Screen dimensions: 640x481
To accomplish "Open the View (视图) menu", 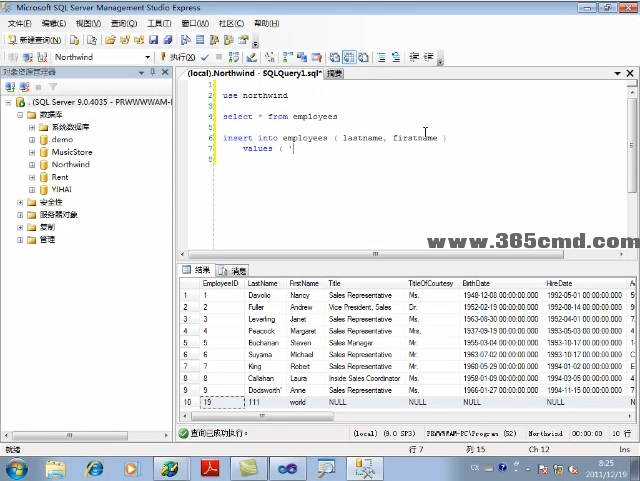I will pos(88,23).
